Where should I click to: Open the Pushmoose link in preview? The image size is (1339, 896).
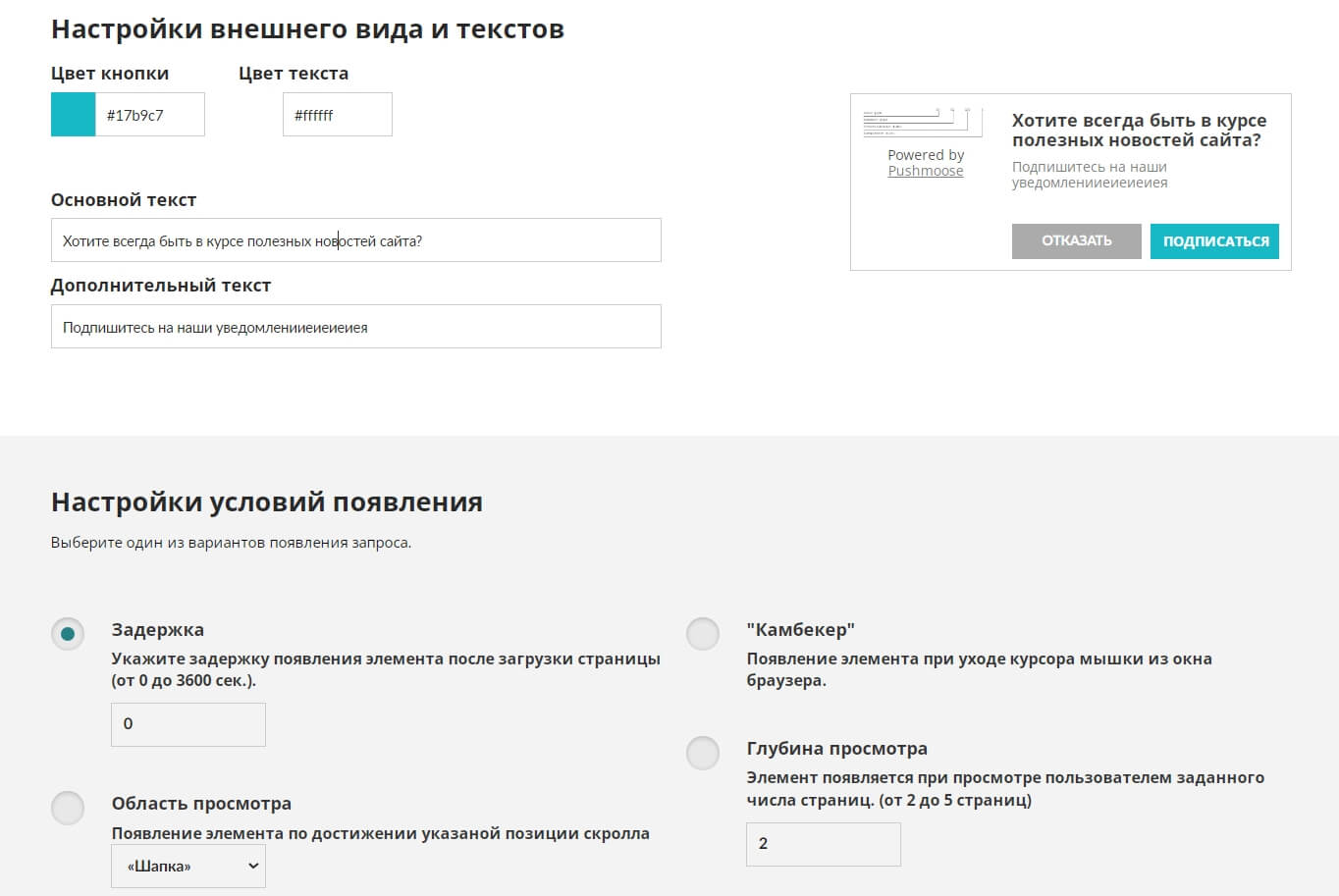(x=926, y=171)
